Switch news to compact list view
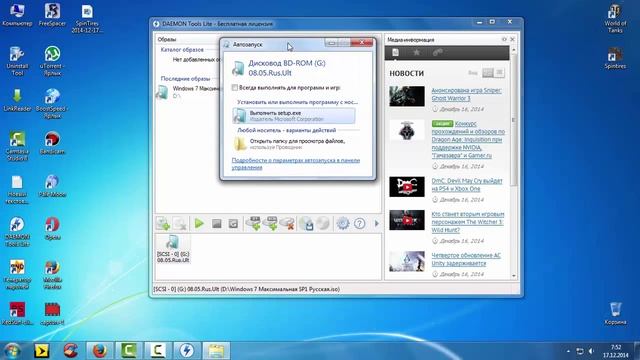The height and width of the screenshot is (360, 640). [500, 73]
